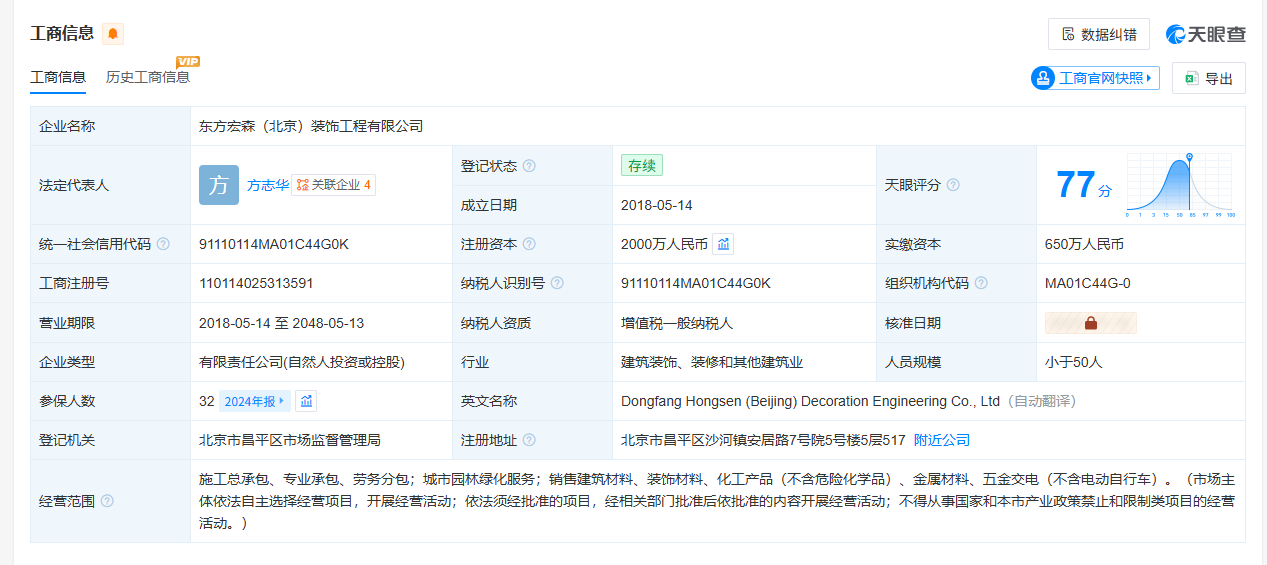Image resolution: width=1267 pixels, height=565 pixels.
Task: Click company name 东方宏森（北京）装饰工程有限公司
Action: [311, 126]
